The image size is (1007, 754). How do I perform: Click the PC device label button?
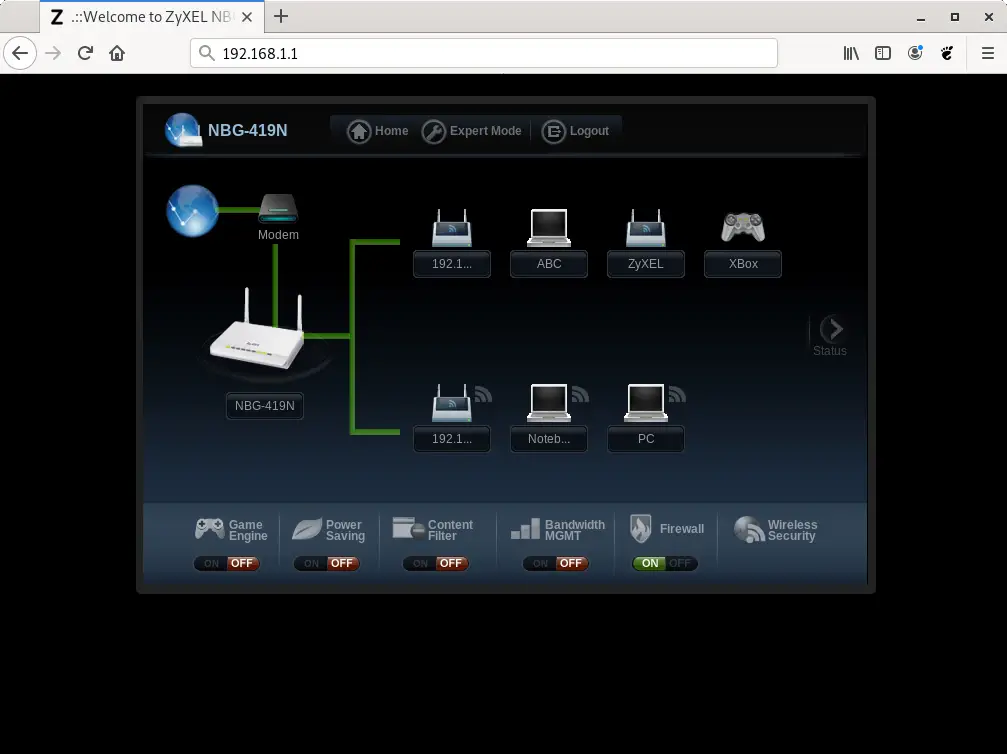pos(646,439)
